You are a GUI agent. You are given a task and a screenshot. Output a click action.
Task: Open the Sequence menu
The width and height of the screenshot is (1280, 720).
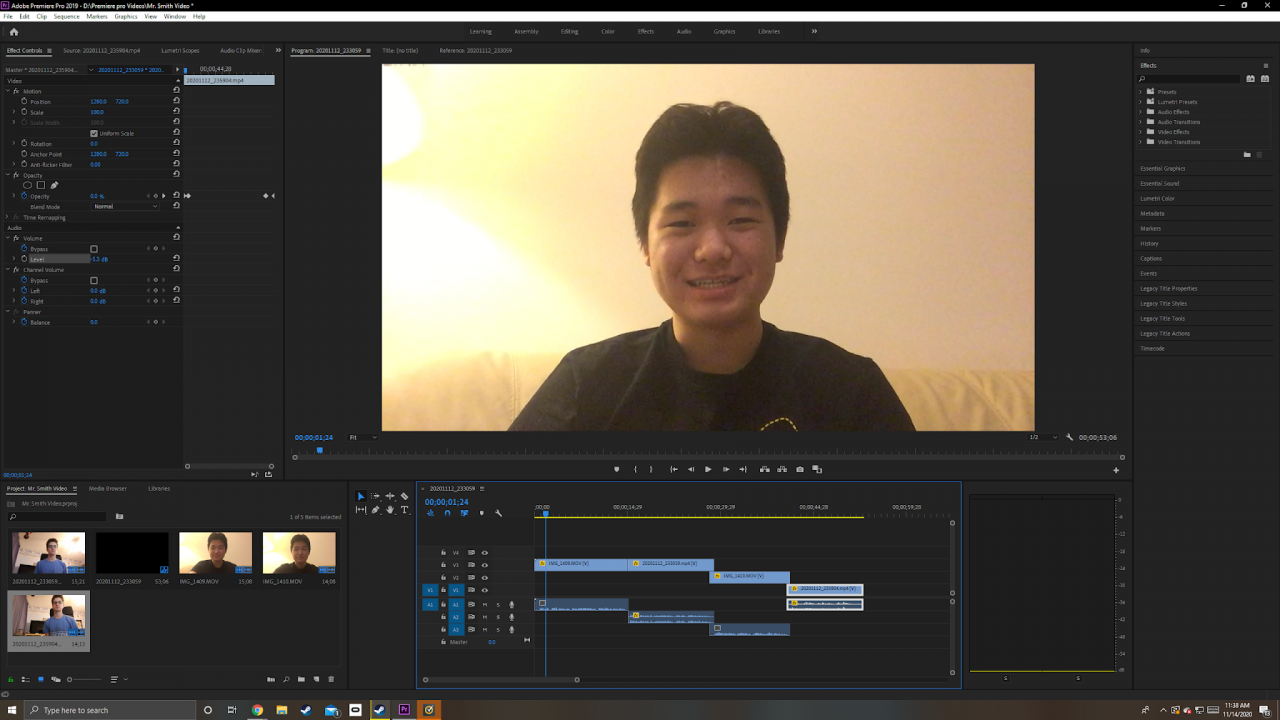pyautogui.click(x=66, y=17)
